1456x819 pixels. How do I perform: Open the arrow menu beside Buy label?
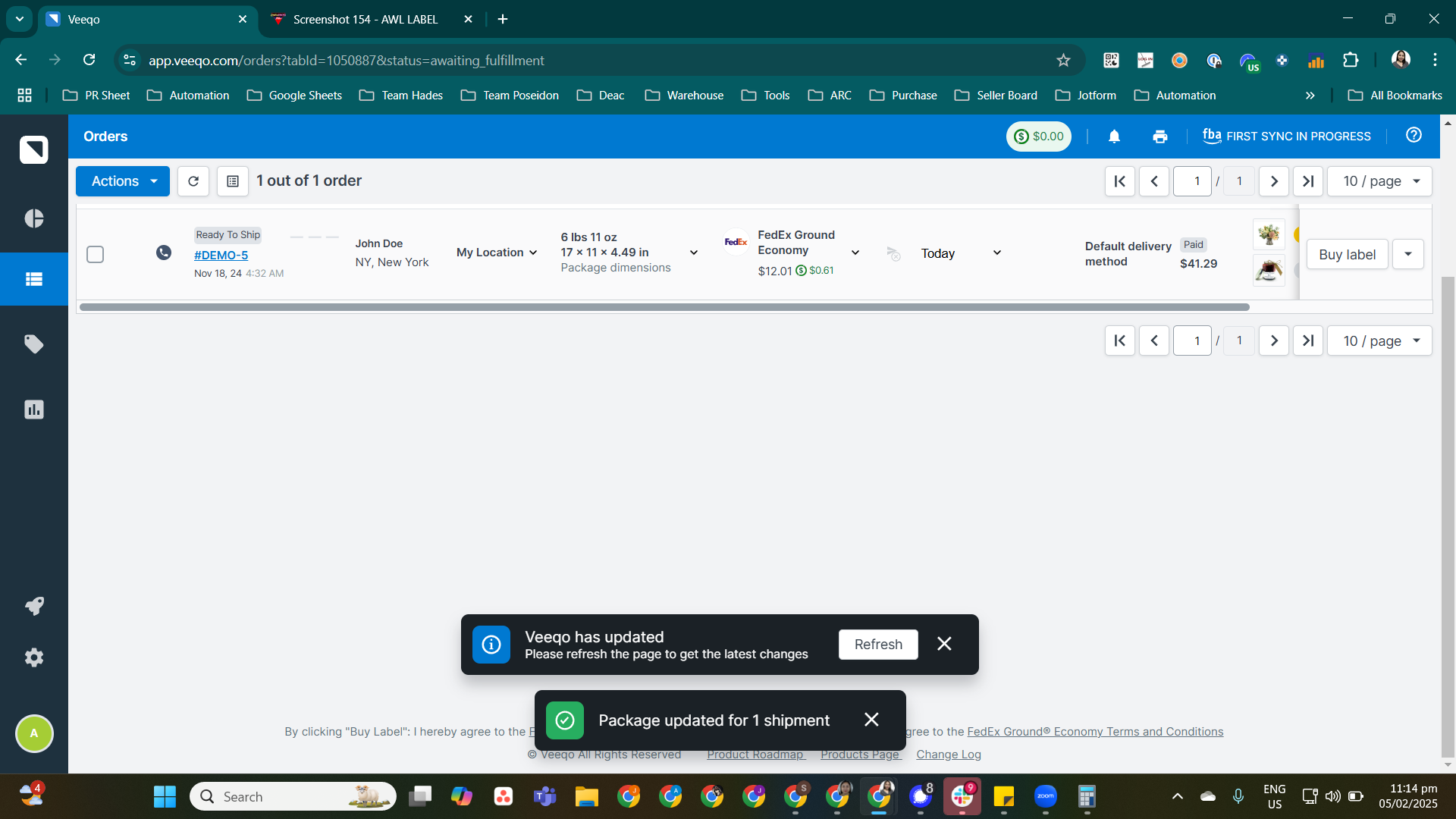[1408, 254]
